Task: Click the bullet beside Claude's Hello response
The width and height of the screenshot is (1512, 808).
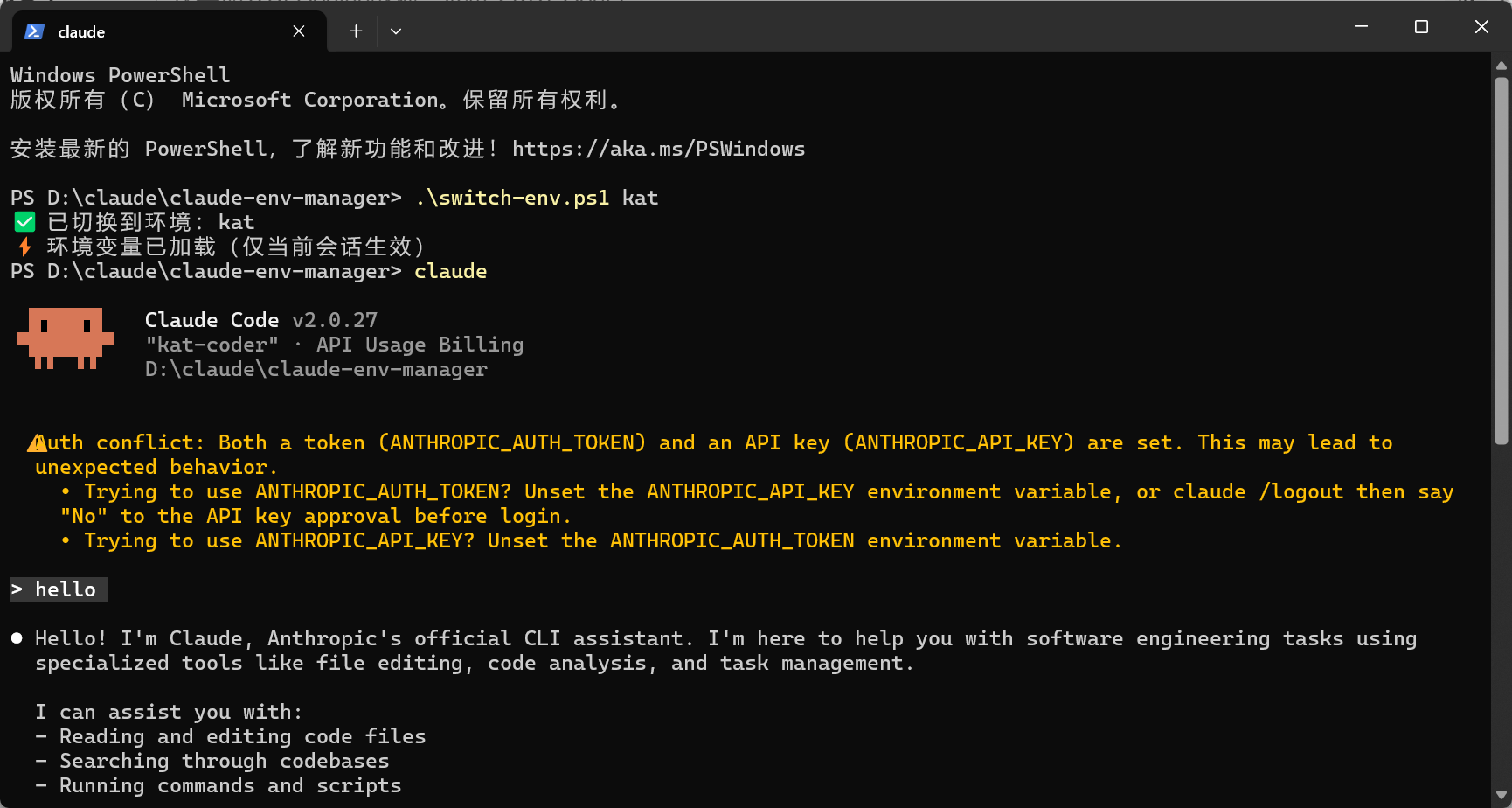Action: coord(16,637)
